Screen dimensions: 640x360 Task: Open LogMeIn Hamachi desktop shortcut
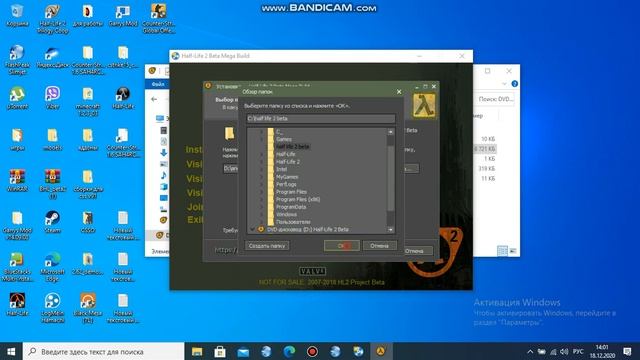click(52, 308)
